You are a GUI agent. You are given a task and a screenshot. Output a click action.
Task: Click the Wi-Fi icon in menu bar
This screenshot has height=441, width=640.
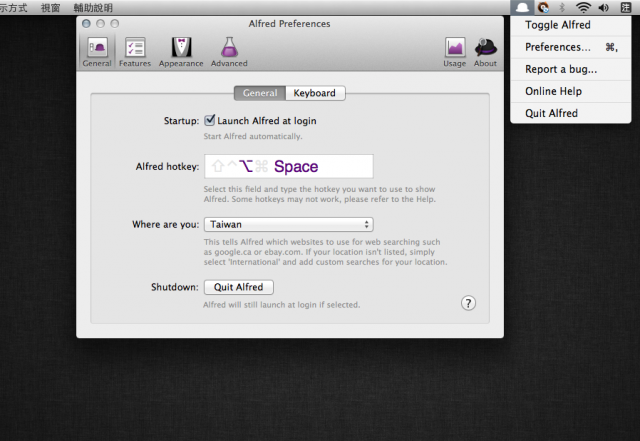pos(583,7)
